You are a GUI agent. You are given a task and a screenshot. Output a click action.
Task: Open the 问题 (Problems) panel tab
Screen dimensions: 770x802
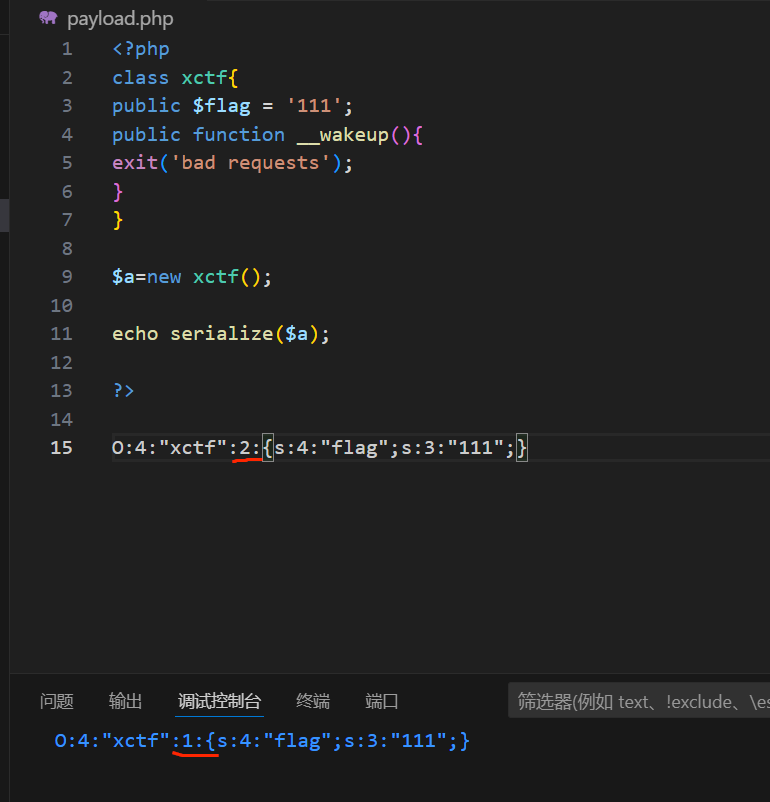tap(57, 701)
